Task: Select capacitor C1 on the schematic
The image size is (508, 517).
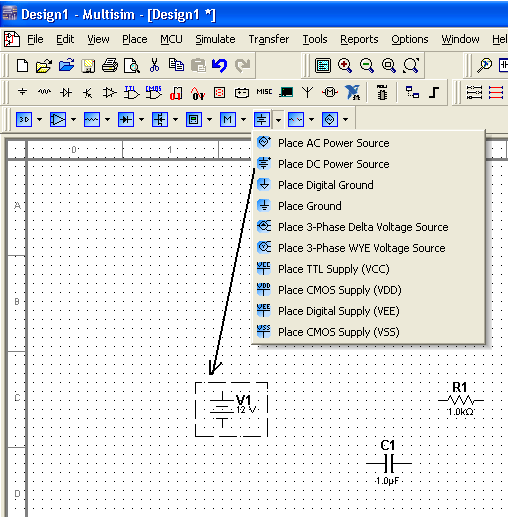Action: click(389, 463)
